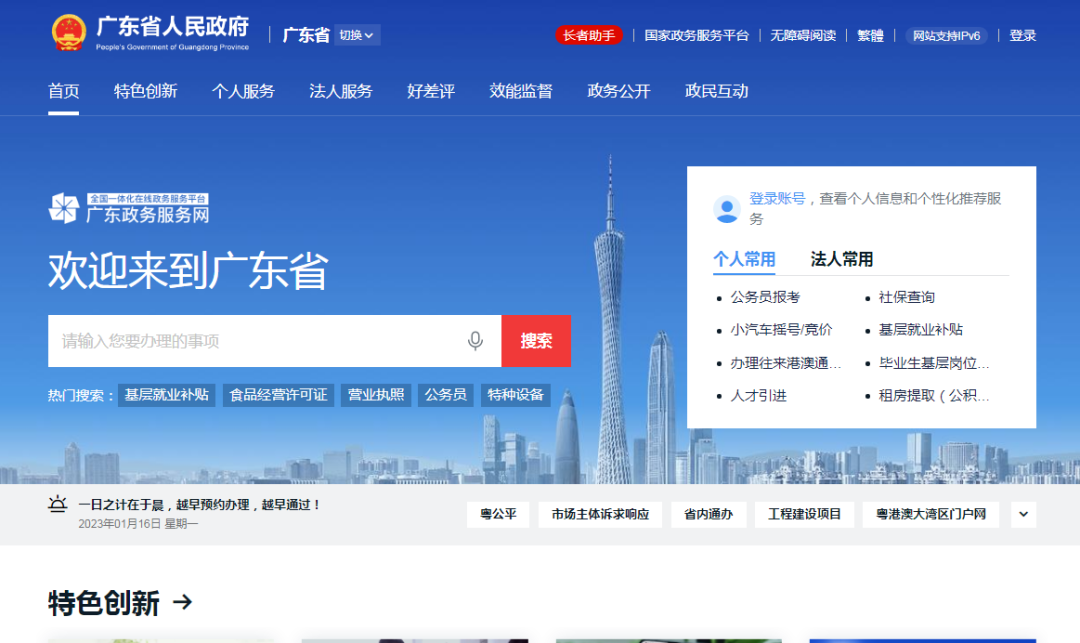Click the 登录账号 link

pos(777,198)
